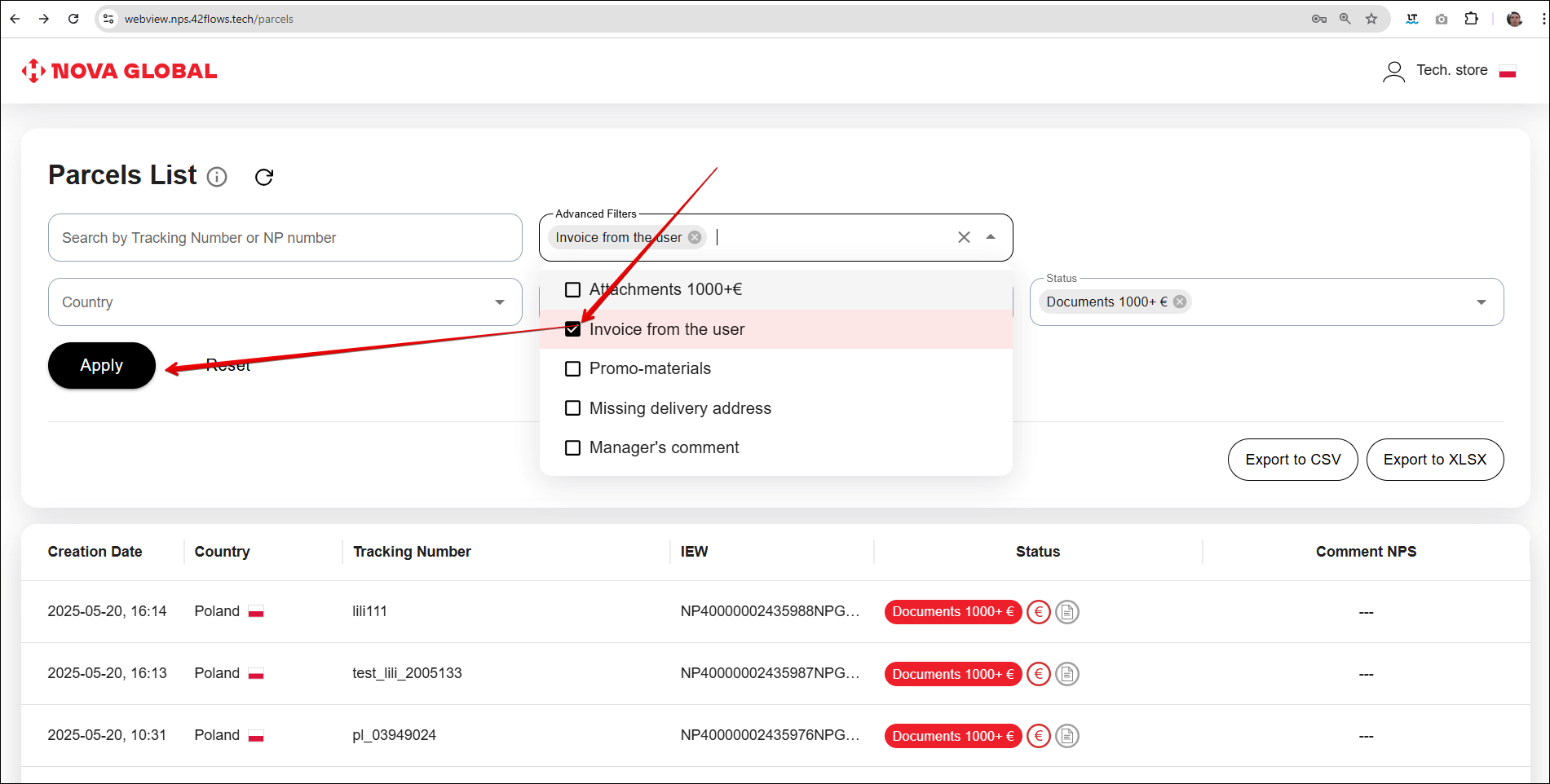
Task: Open the user profile icon
Action: tap(1393, 72)
